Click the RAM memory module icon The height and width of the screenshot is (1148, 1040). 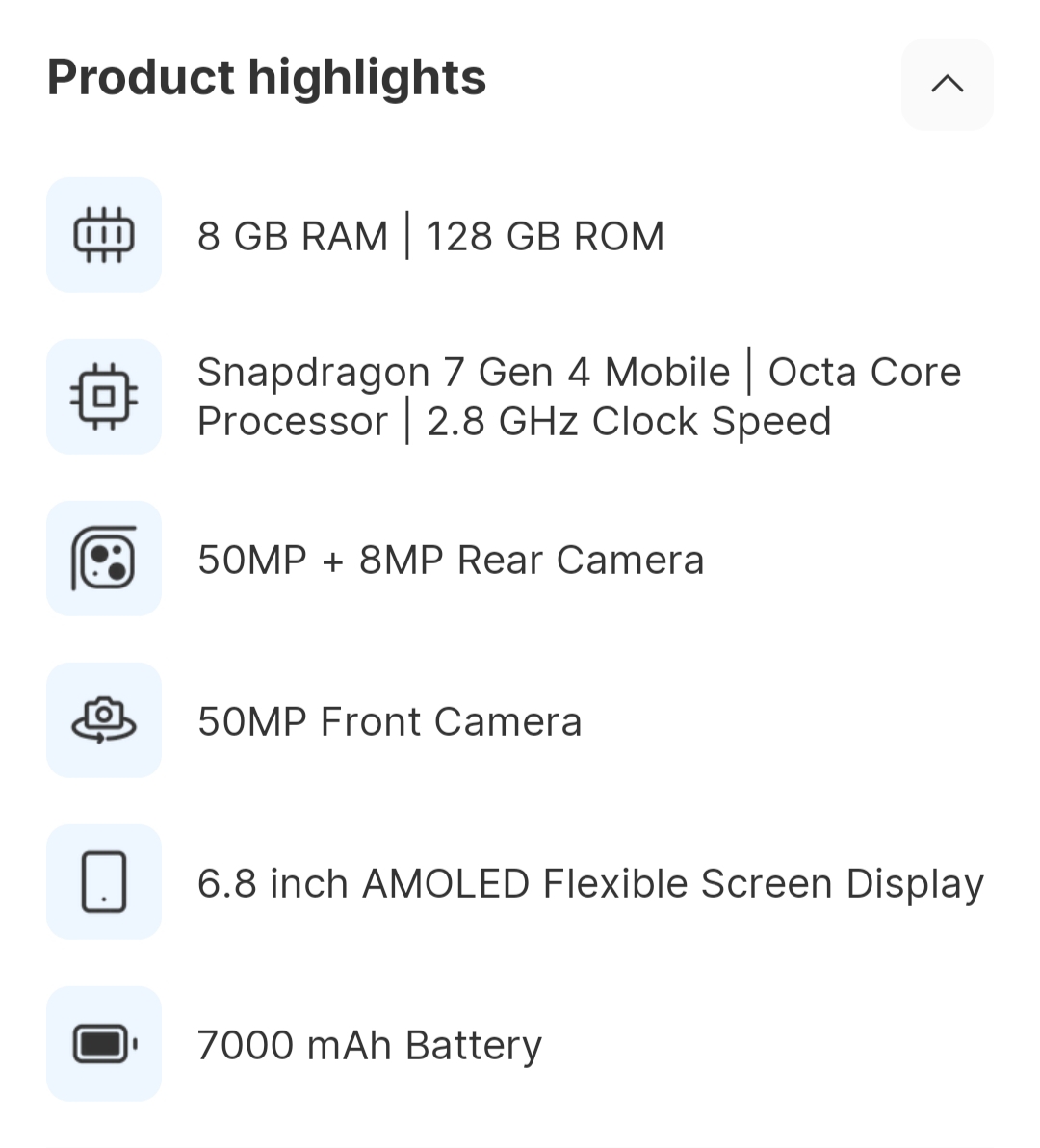coord(104,235)
